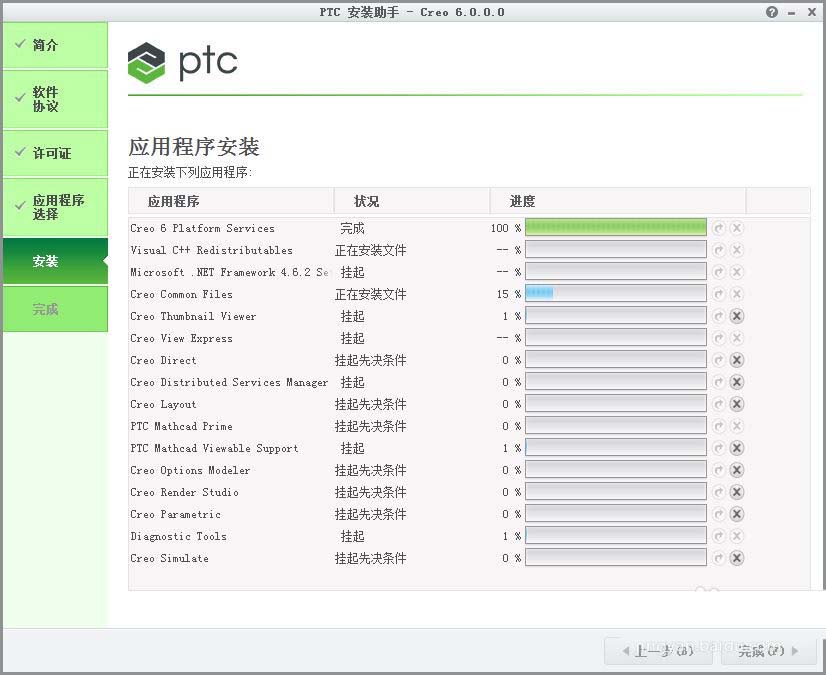Click retry icon for Creo Direct
Screen dimensions: 826x675
pos(719,360)
